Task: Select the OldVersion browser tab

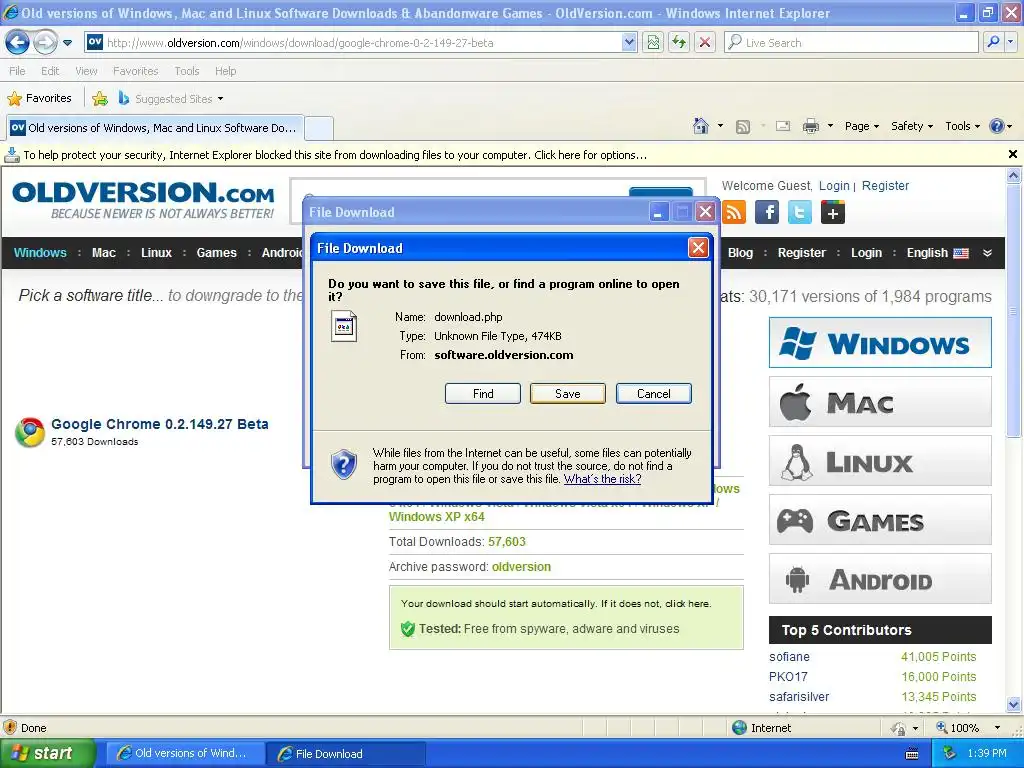Action: (x=155, y=128)
